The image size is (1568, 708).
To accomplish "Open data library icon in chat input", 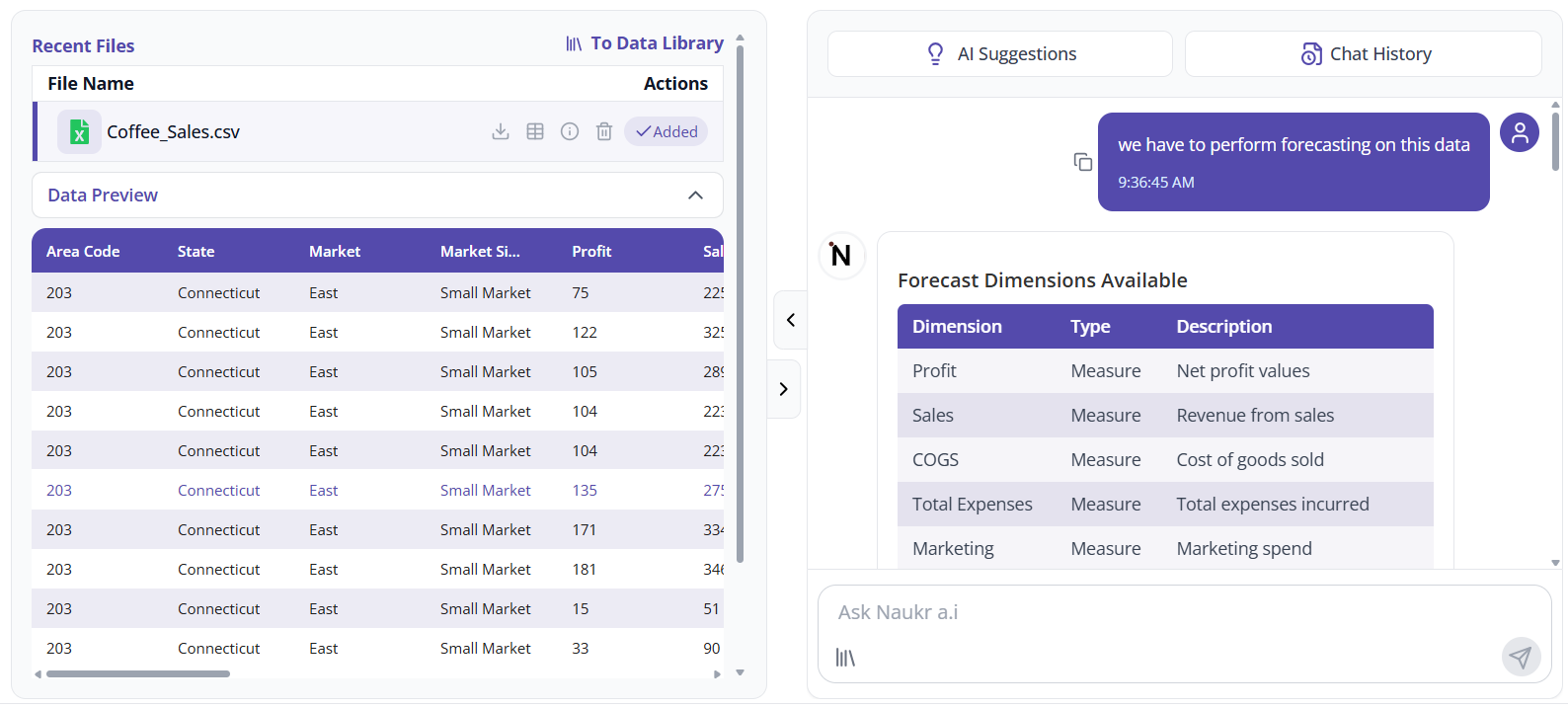I will (x=845, y=658).
